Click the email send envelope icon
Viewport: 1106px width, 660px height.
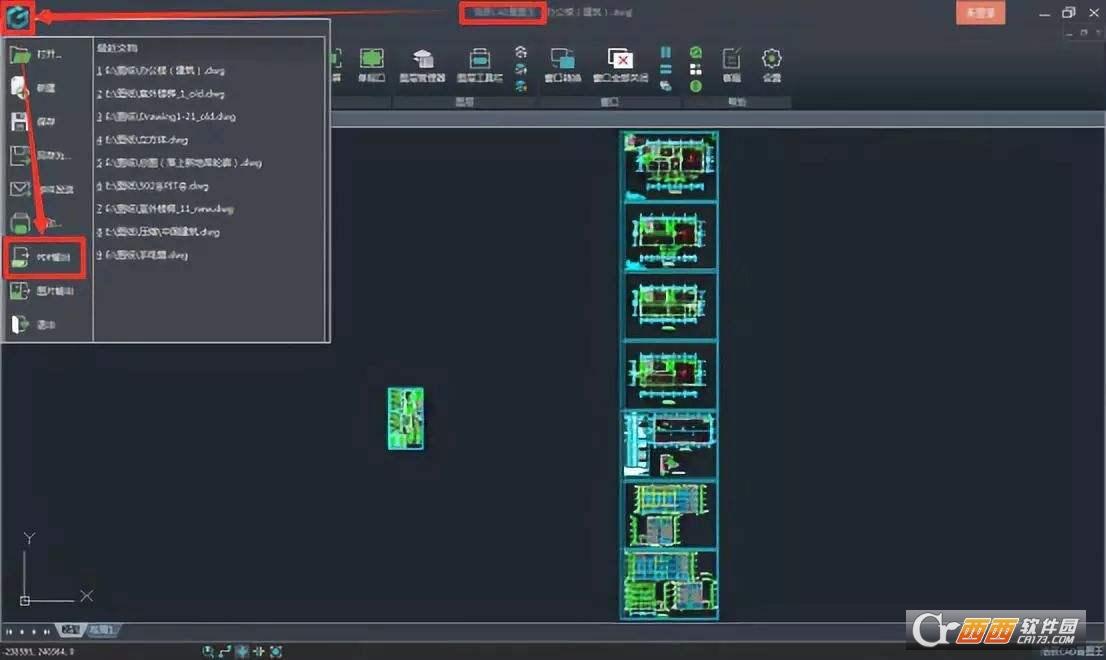point(19,189)
